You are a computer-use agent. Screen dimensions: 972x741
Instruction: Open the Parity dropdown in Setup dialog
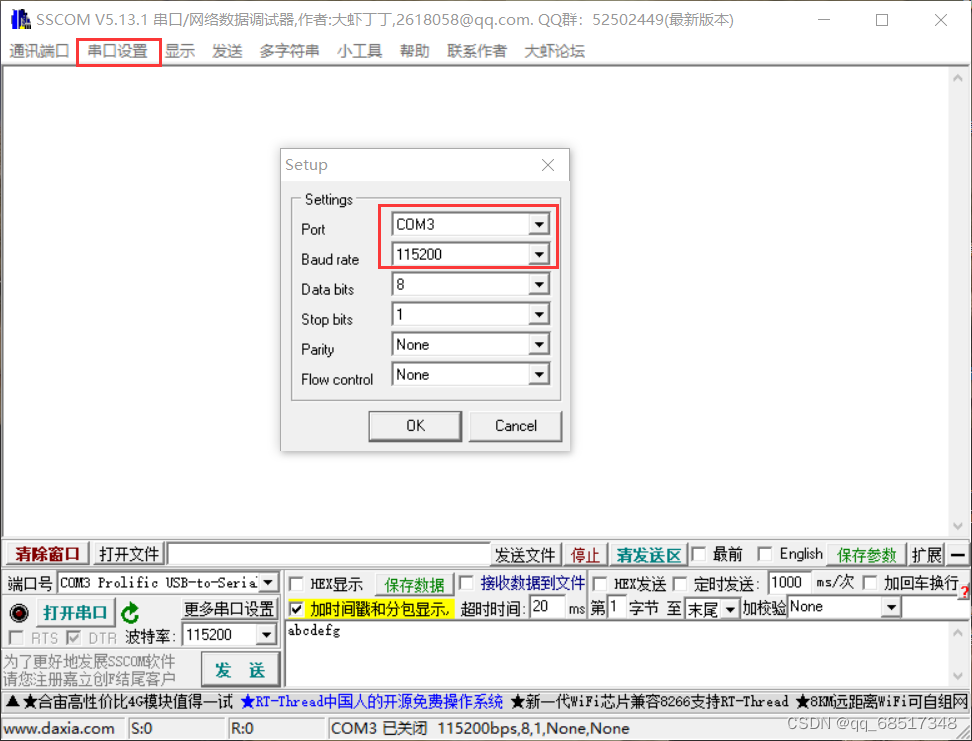click(540, 344)
